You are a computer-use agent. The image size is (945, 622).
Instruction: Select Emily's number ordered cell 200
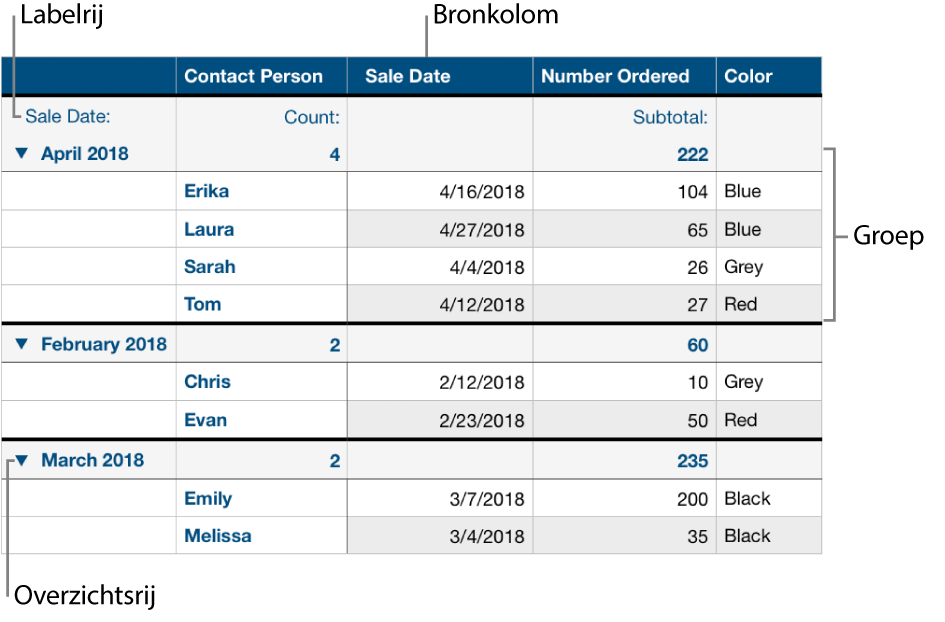coord(690,498)
